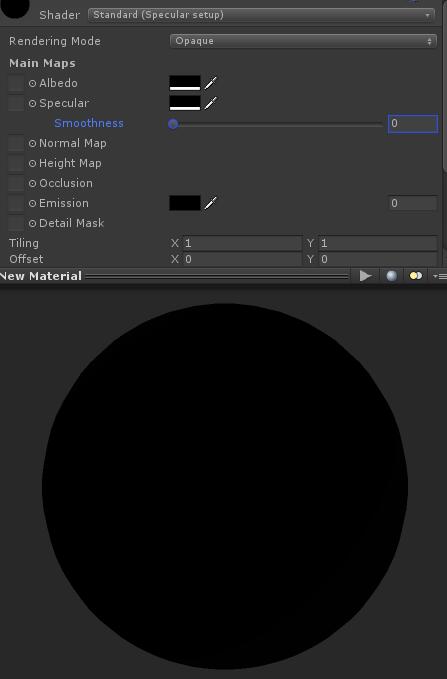
Task: Click the Height Map texture slot
Action: (x=16, y=163)
